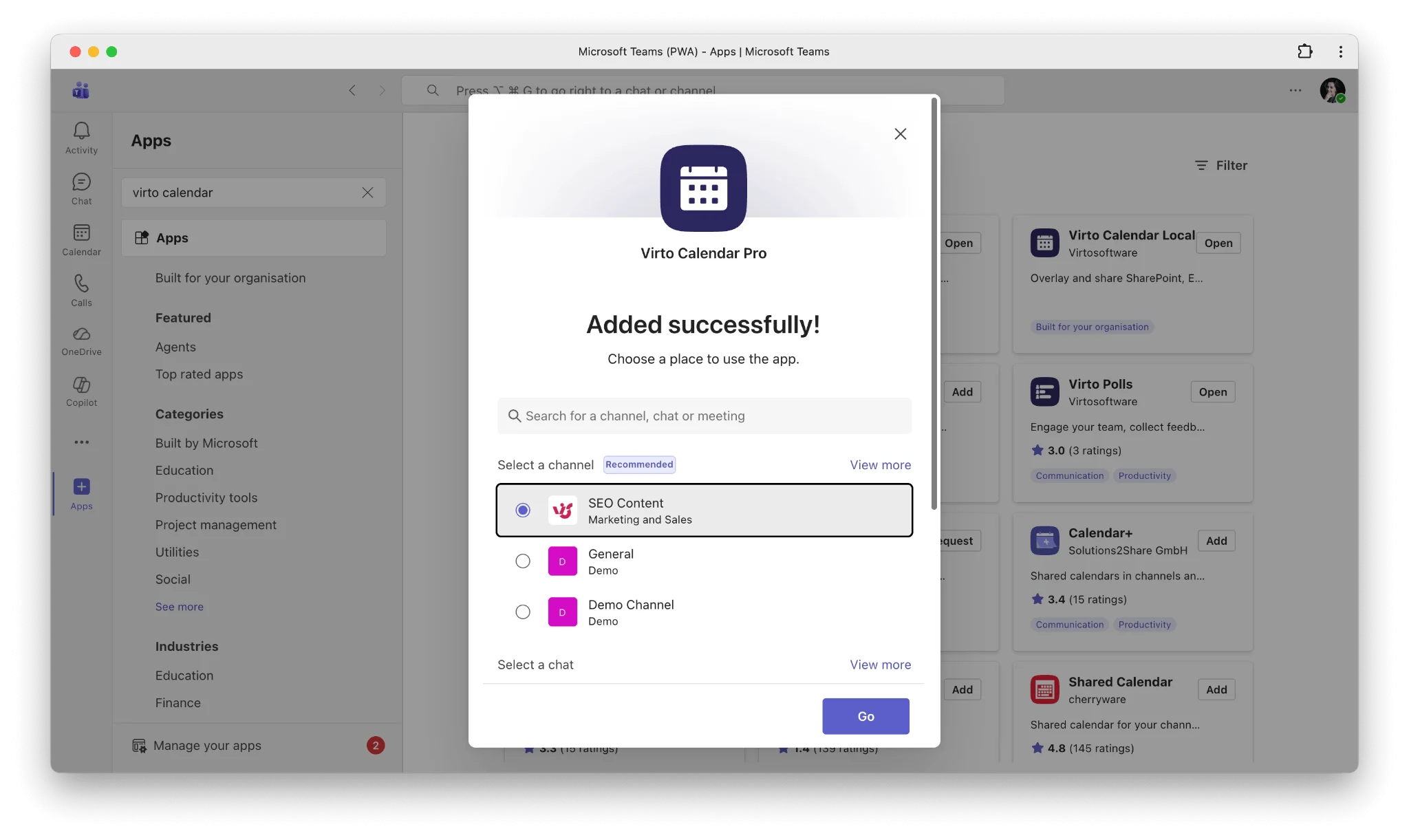This screenshot has height=840, width=1409.
Task: Open the Agents category
Action: coord(175,347)
